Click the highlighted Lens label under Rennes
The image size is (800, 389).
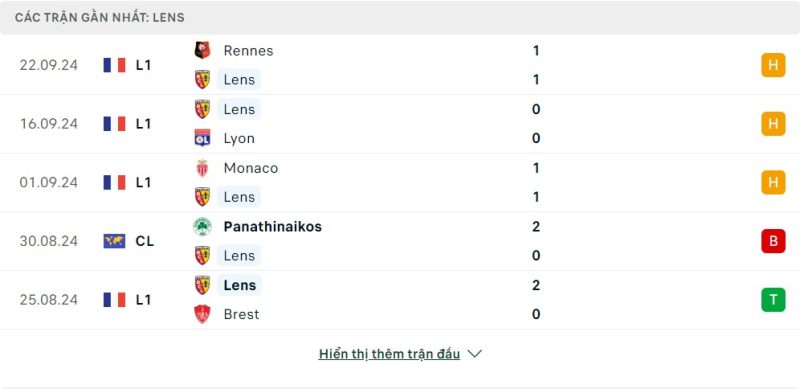pos(239,80)
